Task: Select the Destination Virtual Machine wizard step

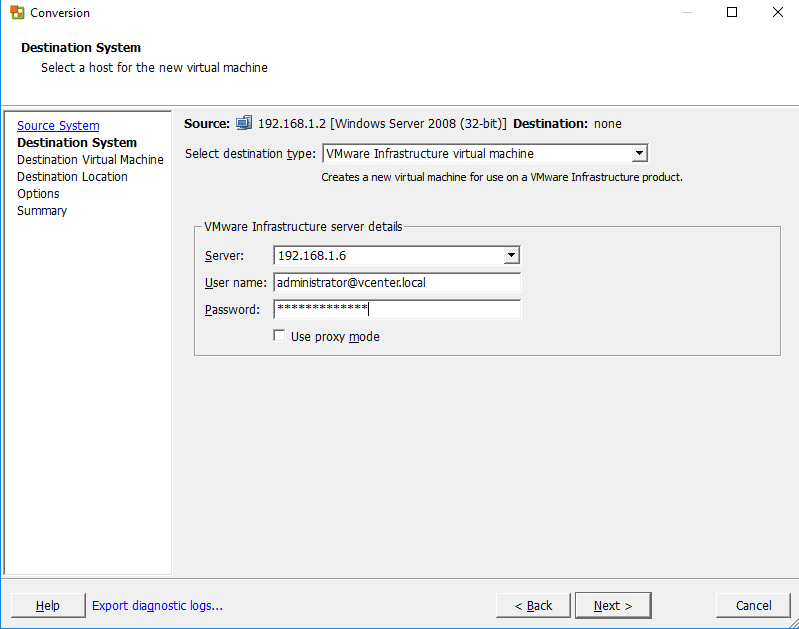Action: tap(90, 160)
